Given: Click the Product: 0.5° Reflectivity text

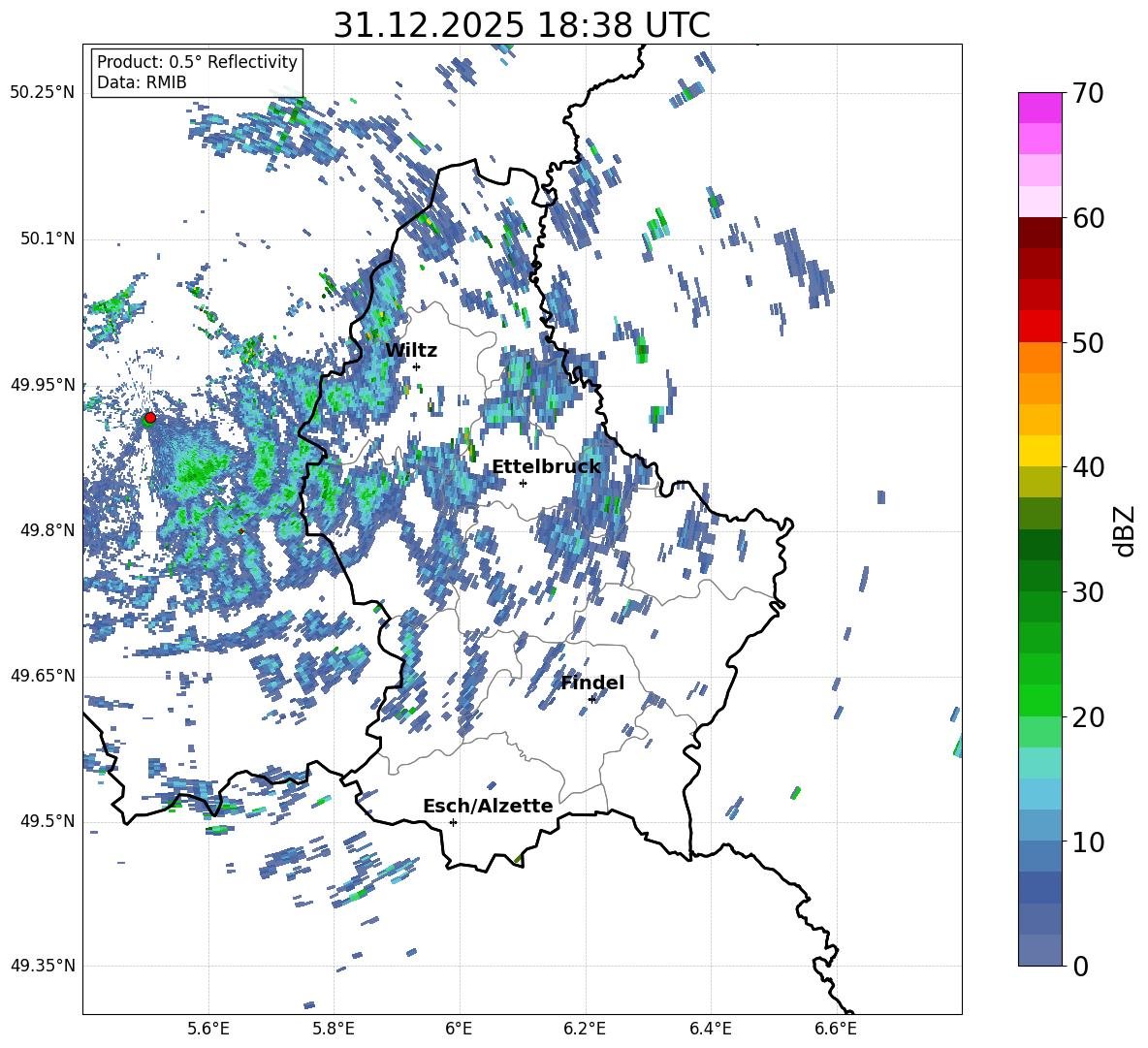Looking at the screenshot, I should pos(197,62).
